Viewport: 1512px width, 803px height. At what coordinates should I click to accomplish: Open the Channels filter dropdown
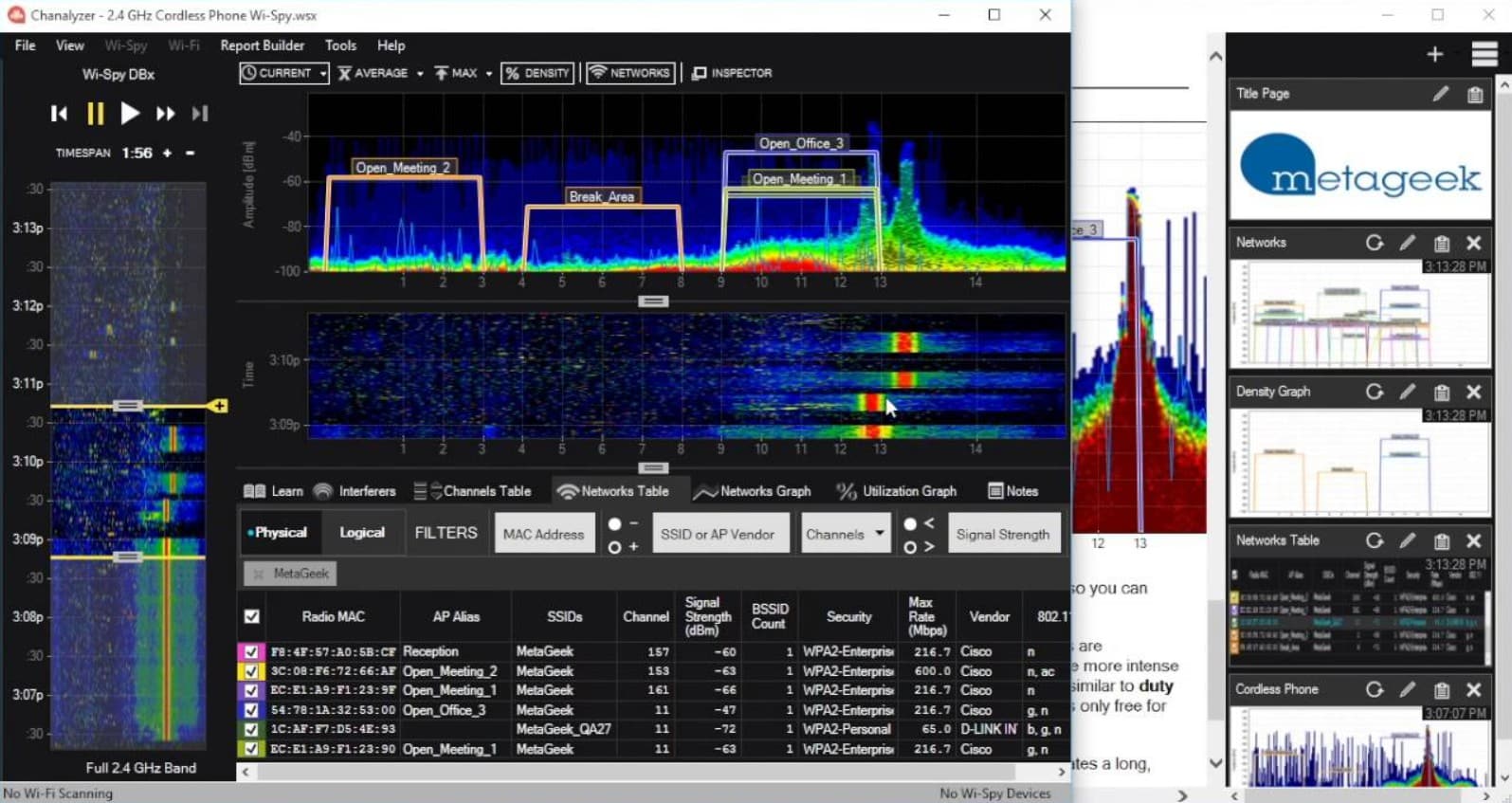(845, 534)
